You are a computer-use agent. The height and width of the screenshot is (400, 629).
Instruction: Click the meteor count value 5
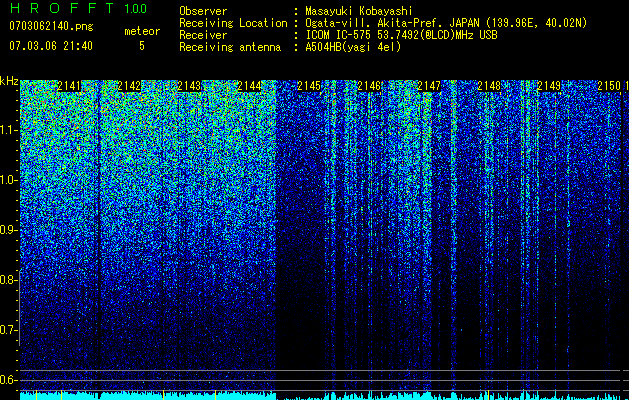(x=142, y=46)
